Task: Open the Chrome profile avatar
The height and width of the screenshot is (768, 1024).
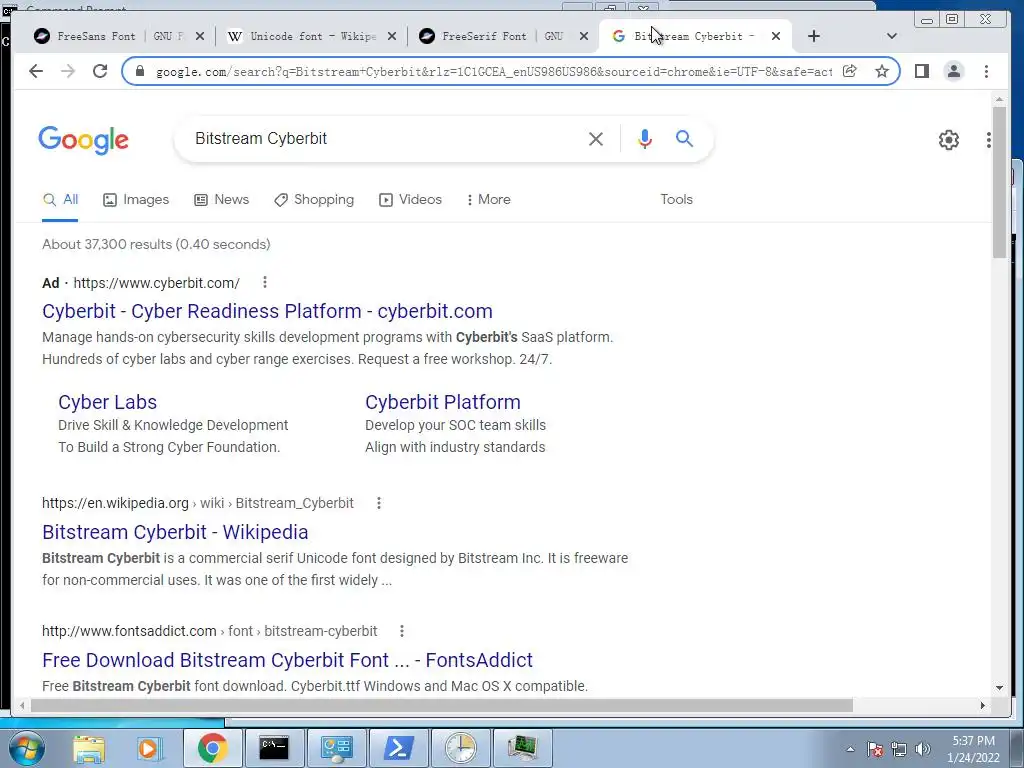Action: click(x=953, y=71)
